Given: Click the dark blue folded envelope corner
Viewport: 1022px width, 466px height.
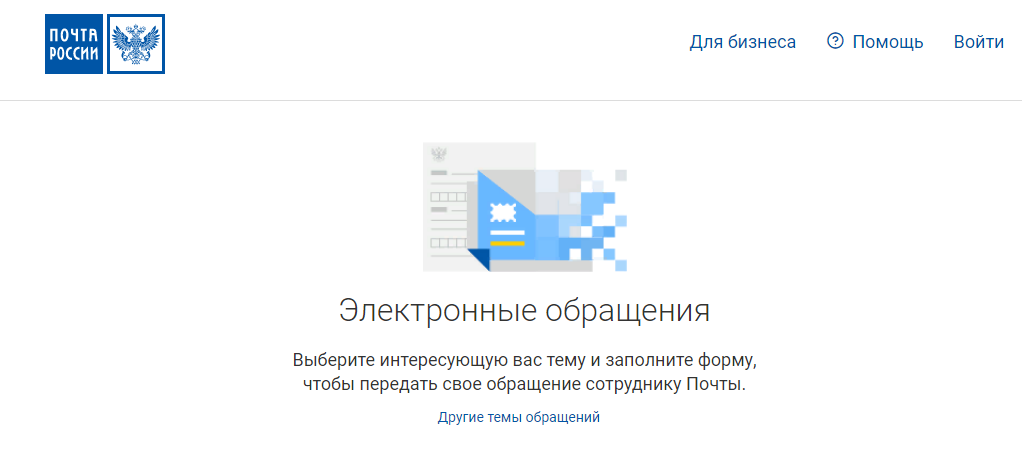Looking at the screenshot, I should click(x=481, y=259).
